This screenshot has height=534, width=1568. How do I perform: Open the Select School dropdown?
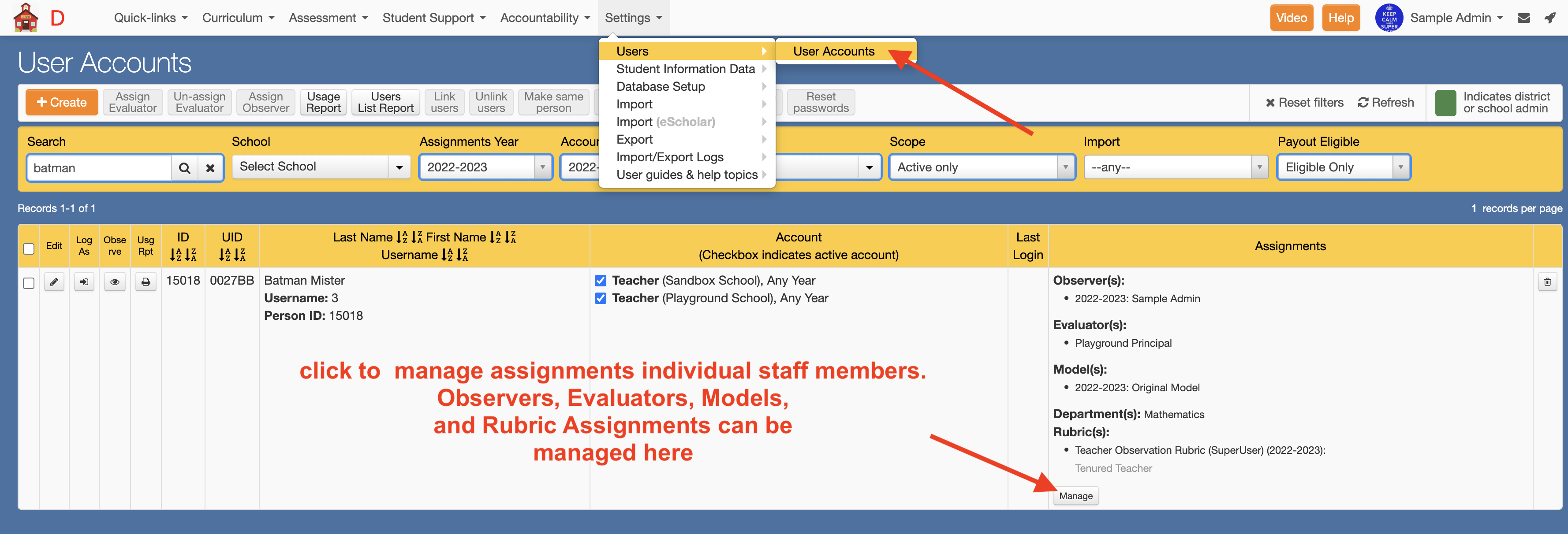pyautogui.click(x=321, y=167)
